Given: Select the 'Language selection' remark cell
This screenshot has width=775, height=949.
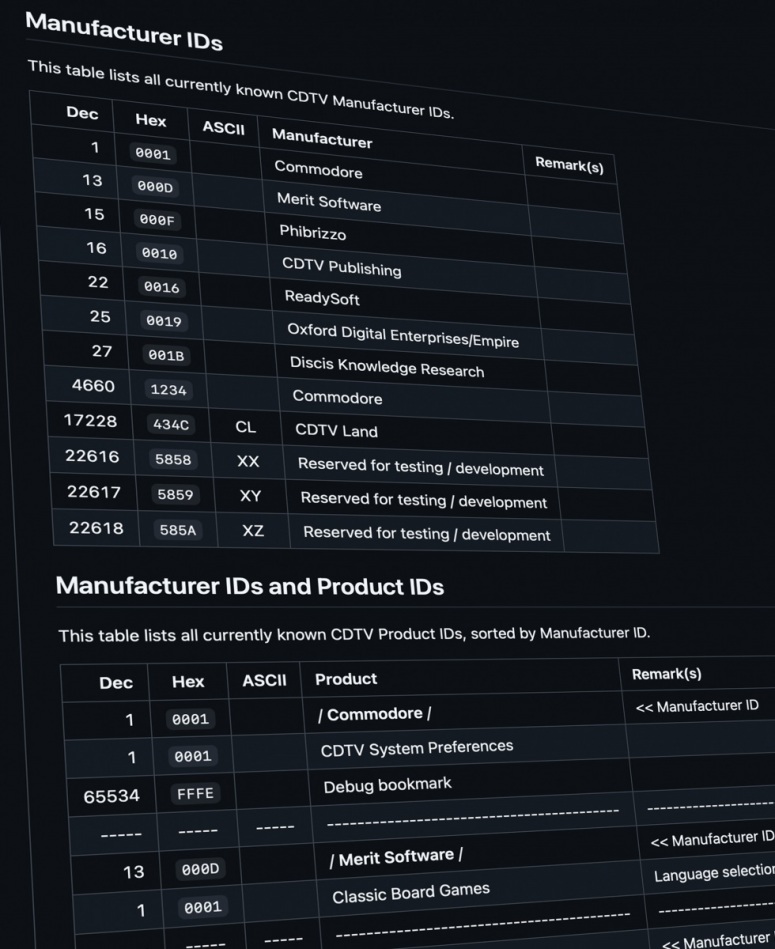Looking at the screenshot, I should (714, 872).
